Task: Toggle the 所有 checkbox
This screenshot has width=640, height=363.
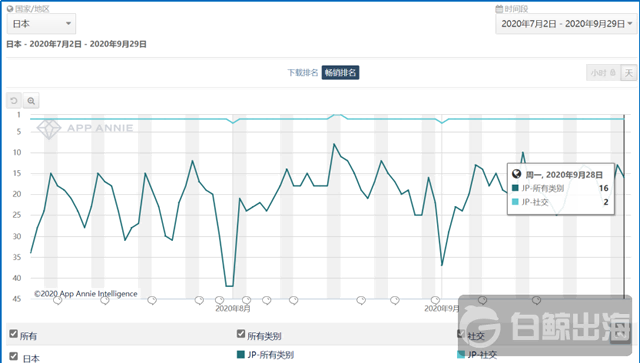Action: pyautogui.click(x=13, y=334)
